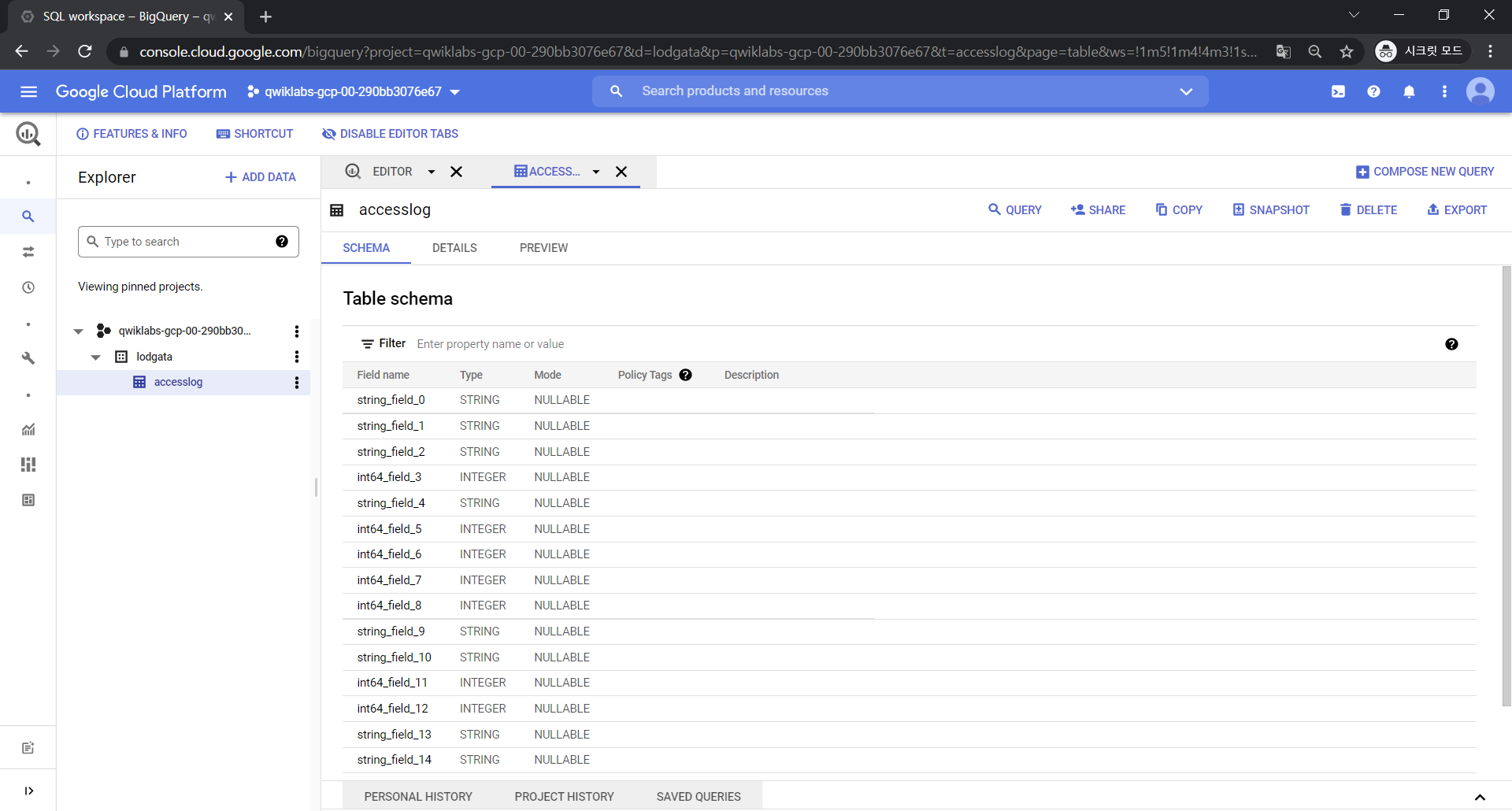
Task: Open SHORTCUT keyboard list
Action: 254,134
